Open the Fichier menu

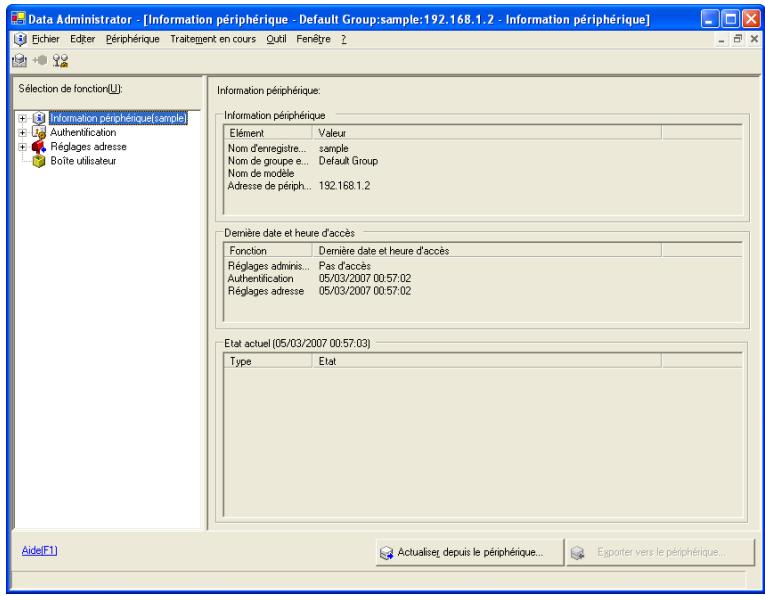pos(45,39)
